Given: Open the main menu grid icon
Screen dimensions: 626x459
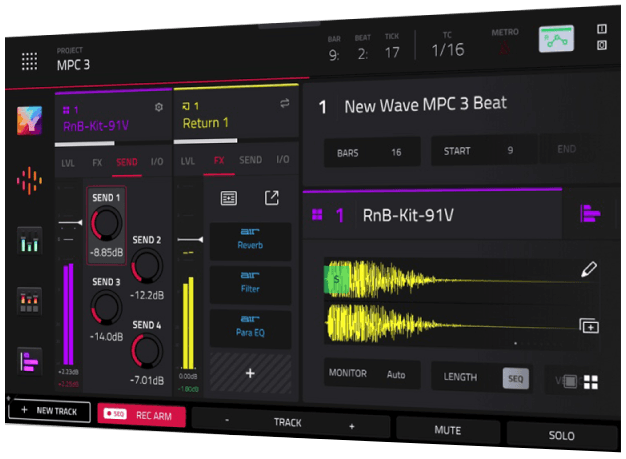Looking at the screenshot, I should tap(29, 61).
